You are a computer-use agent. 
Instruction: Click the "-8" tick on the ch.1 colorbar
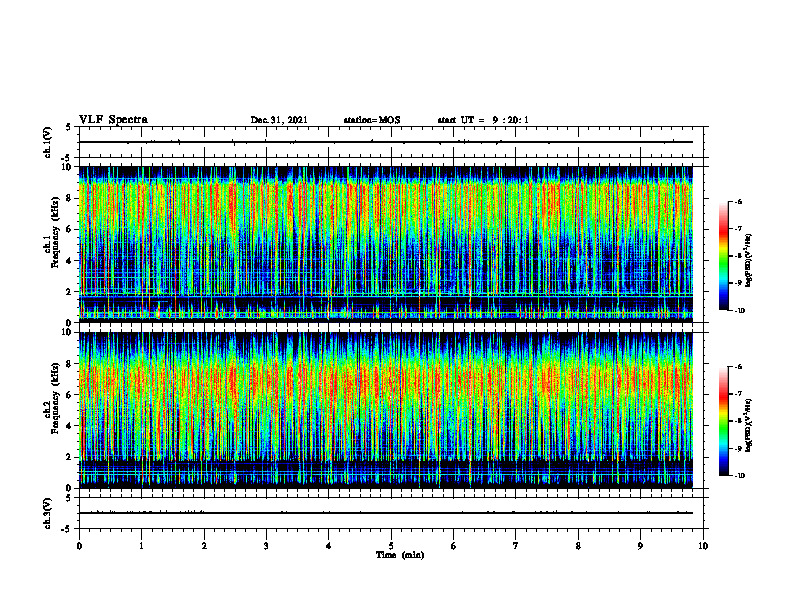click(738, 256)
